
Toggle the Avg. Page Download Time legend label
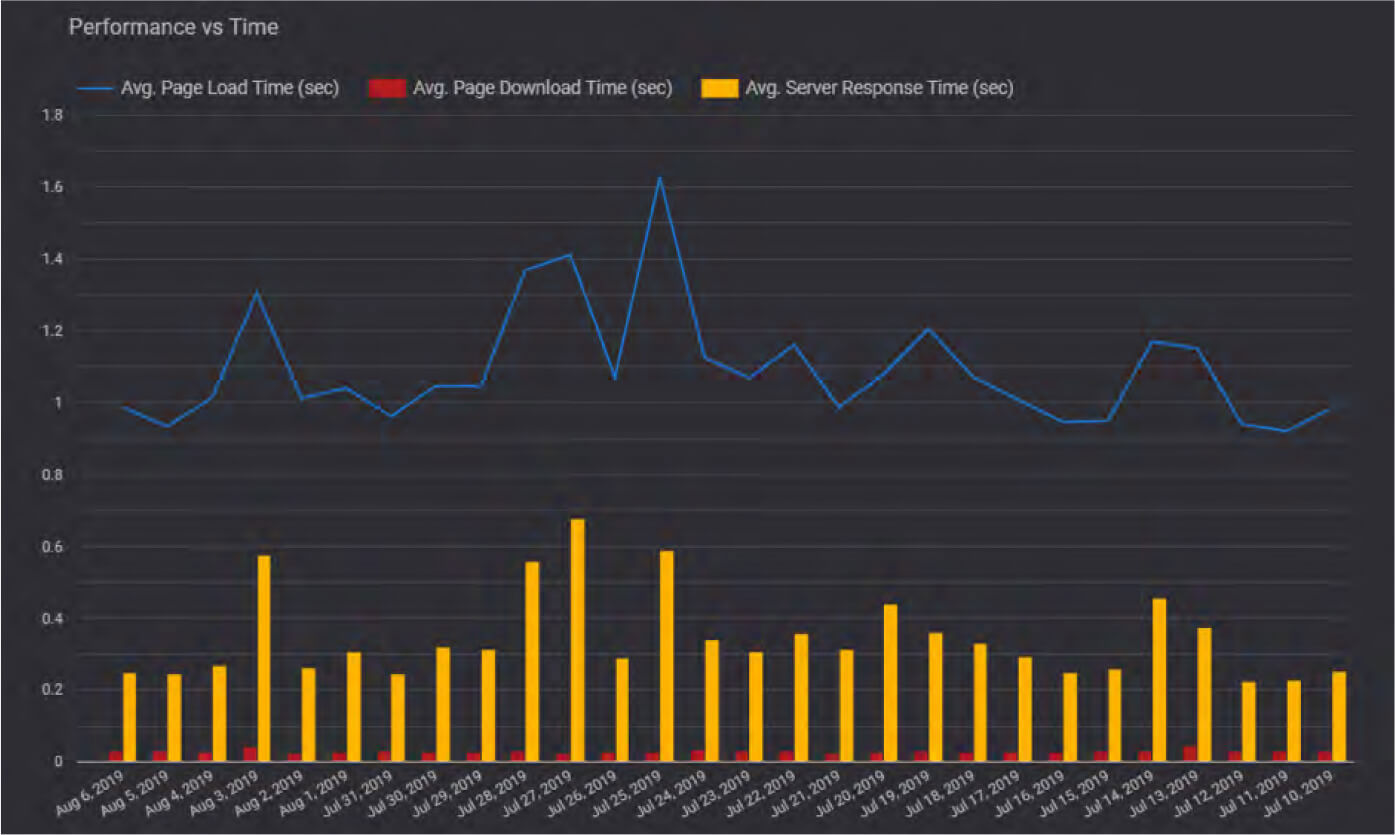tap(542, 88)
